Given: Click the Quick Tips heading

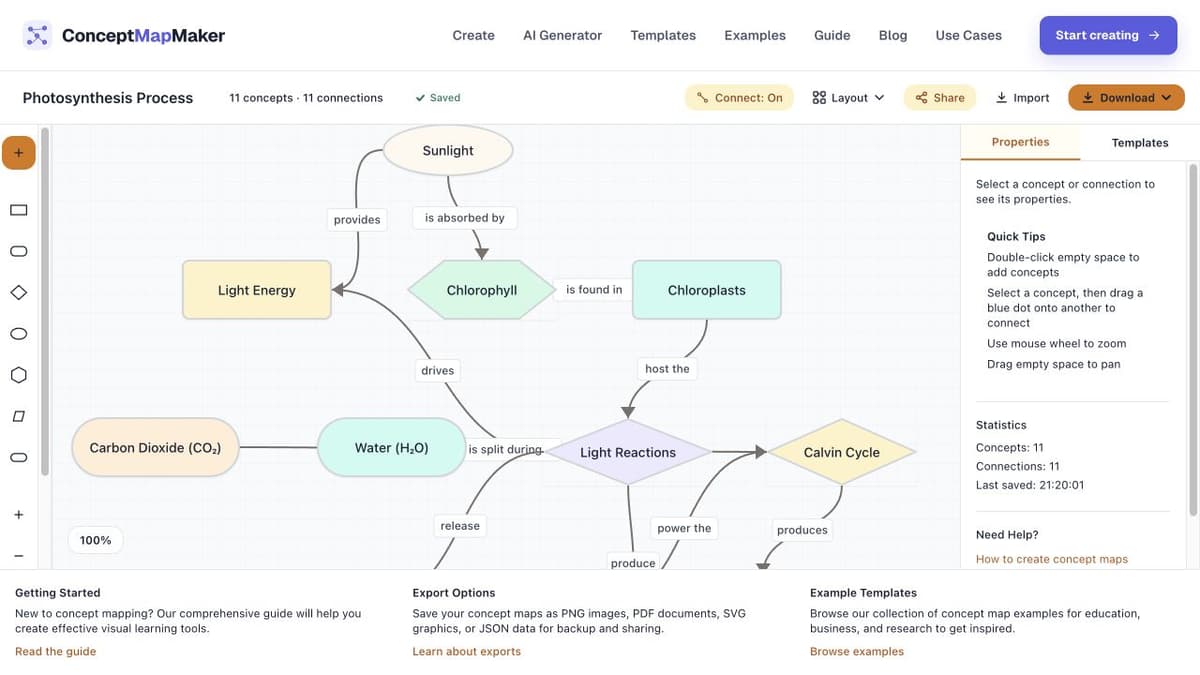Looking at the screenshot, I should coord(1016,237).
